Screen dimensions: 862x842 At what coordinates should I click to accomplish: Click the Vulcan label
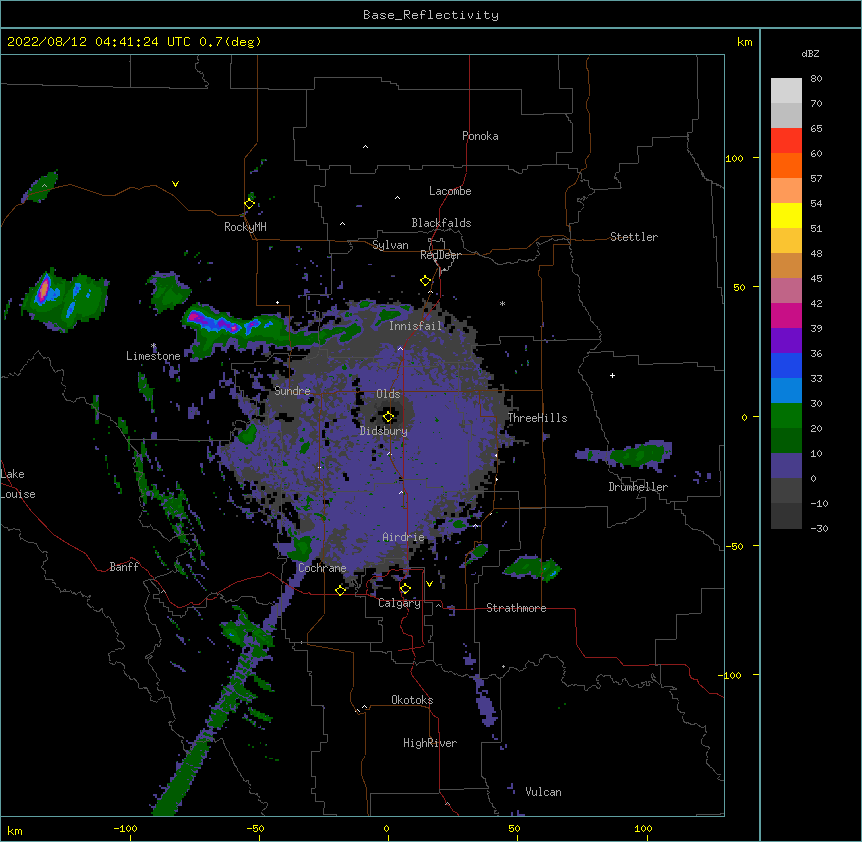543,792
